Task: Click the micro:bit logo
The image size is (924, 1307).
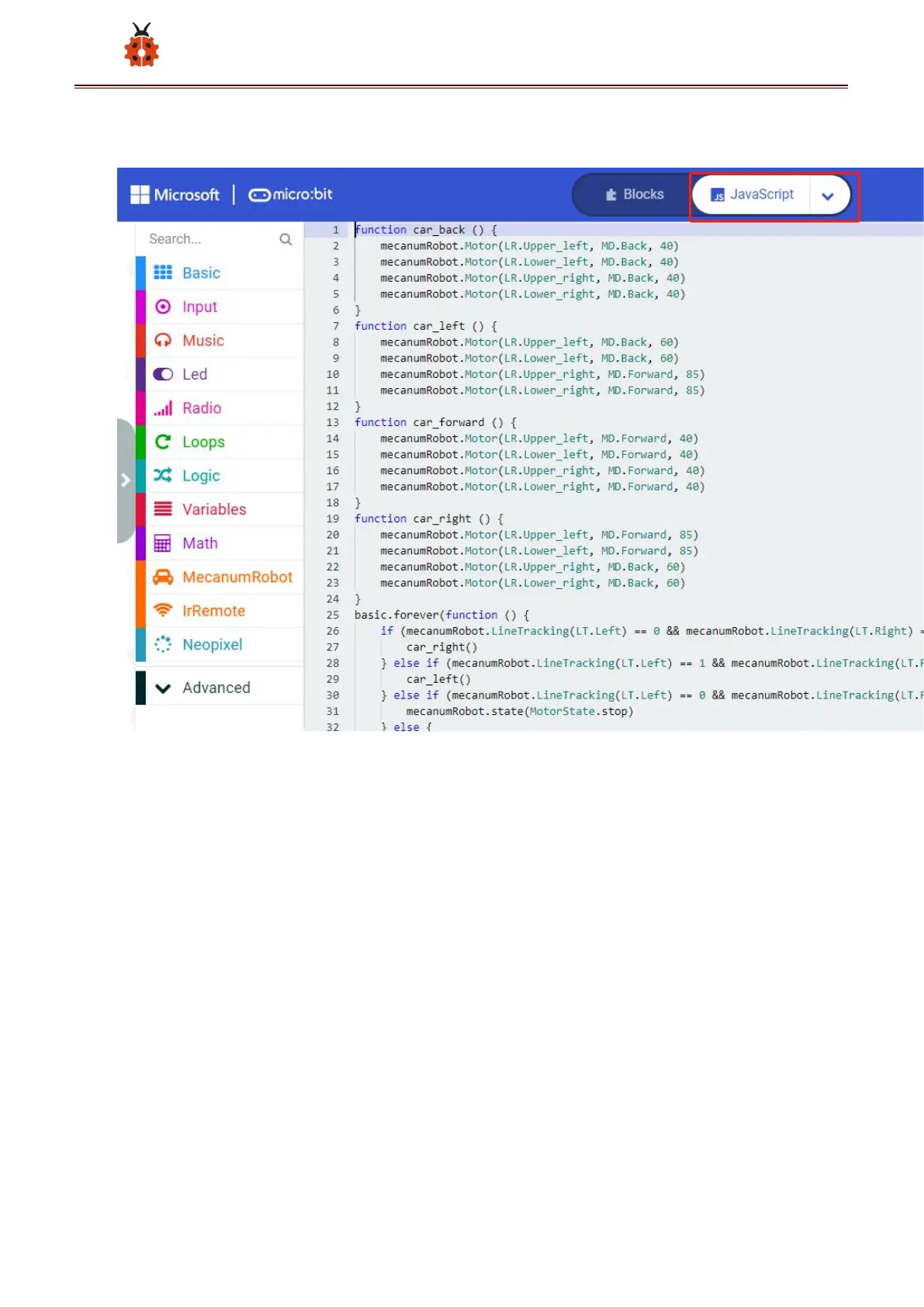Action: point(290,195)
